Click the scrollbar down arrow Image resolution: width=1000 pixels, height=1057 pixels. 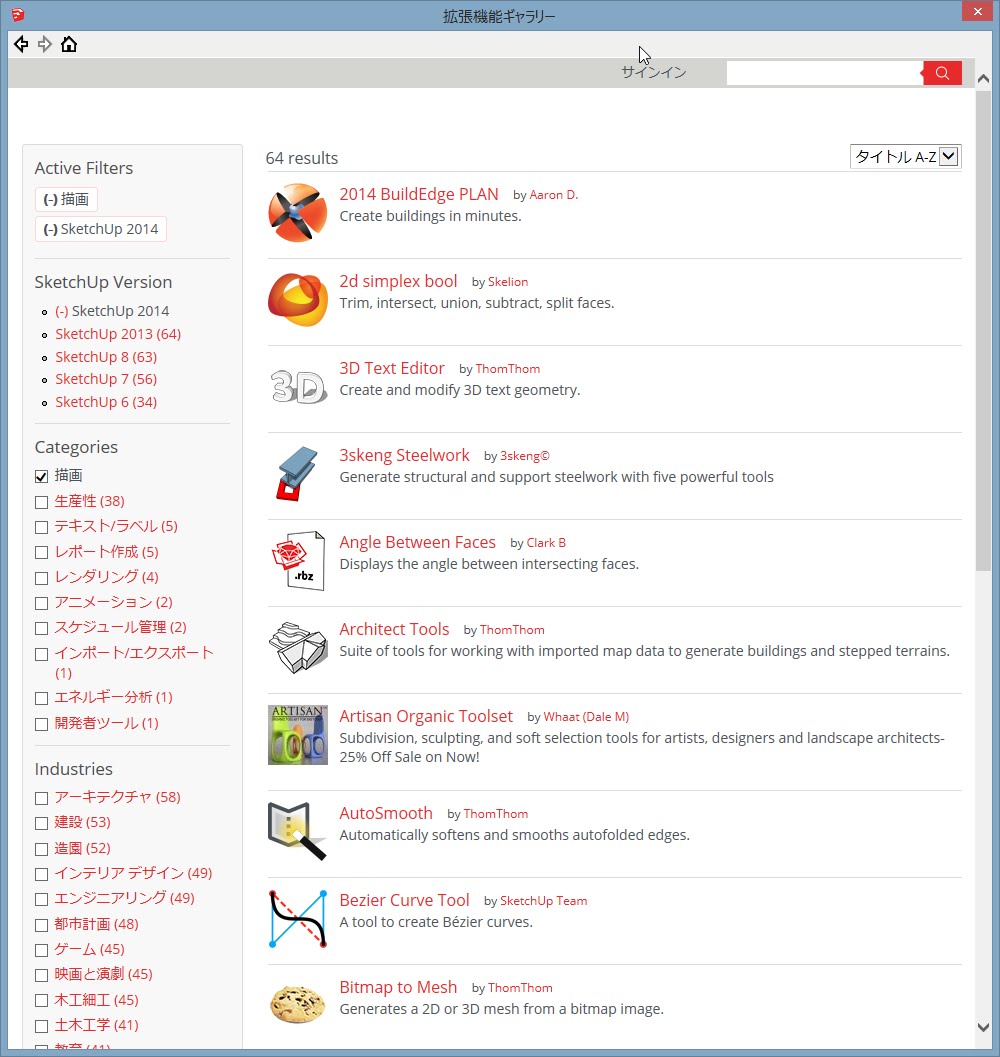point(983,1027)
